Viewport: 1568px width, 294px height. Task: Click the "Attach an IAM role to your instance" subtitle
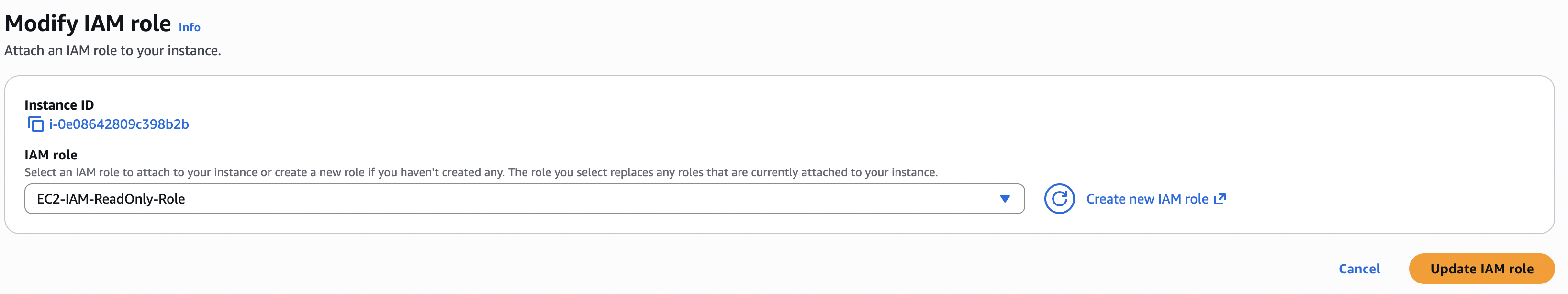[x=112, y=51]
